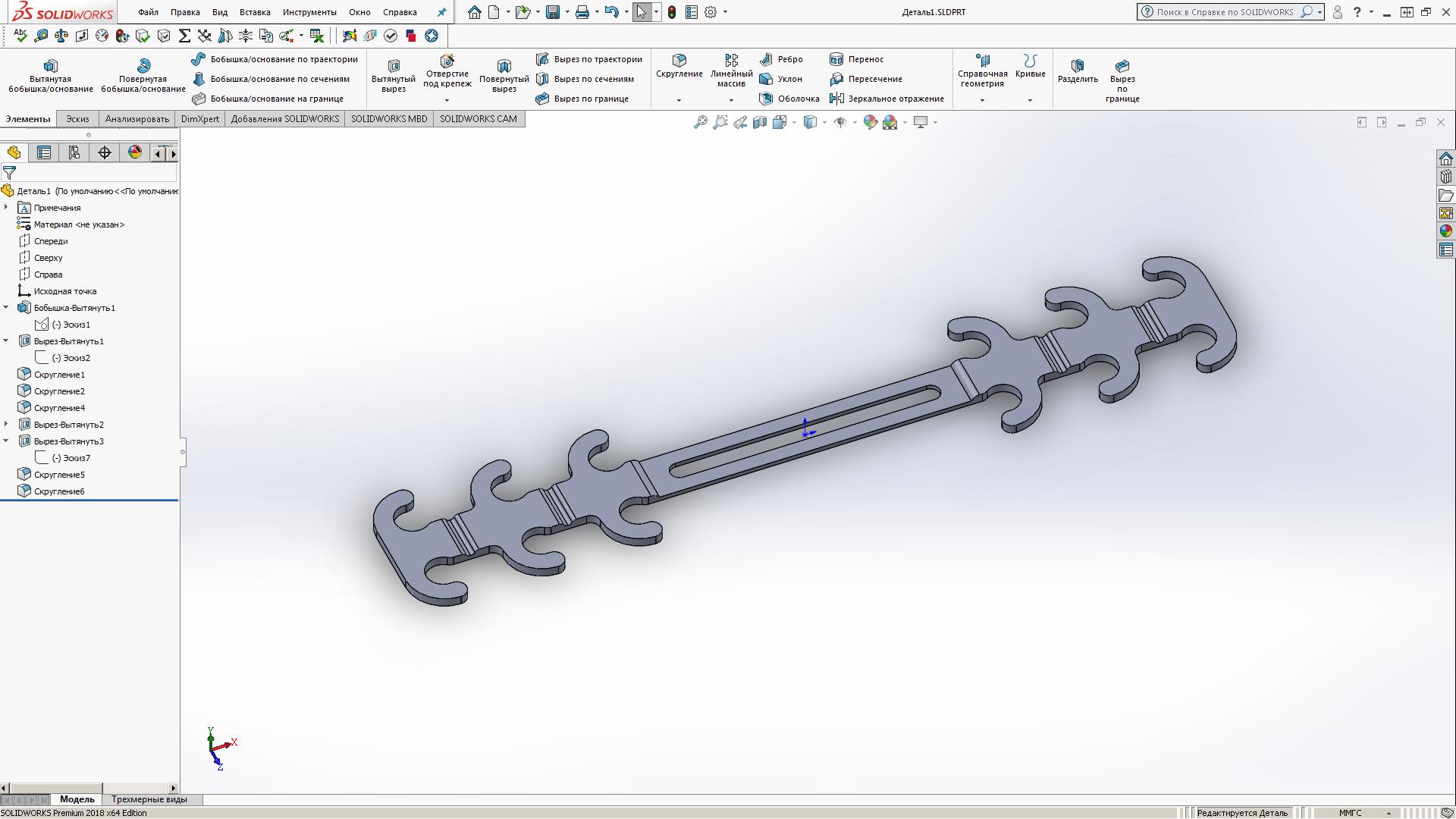Select the Mirror tool (Зеркальное отражение)
This screenshot has width=1456, height=819.
click(886, 99)
